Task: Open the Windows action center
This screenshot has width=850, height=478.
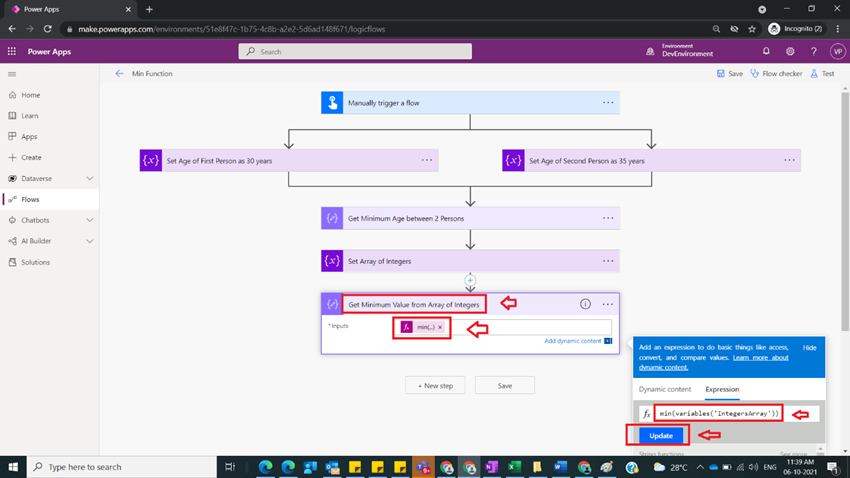Action: click(x=833, y=467)
